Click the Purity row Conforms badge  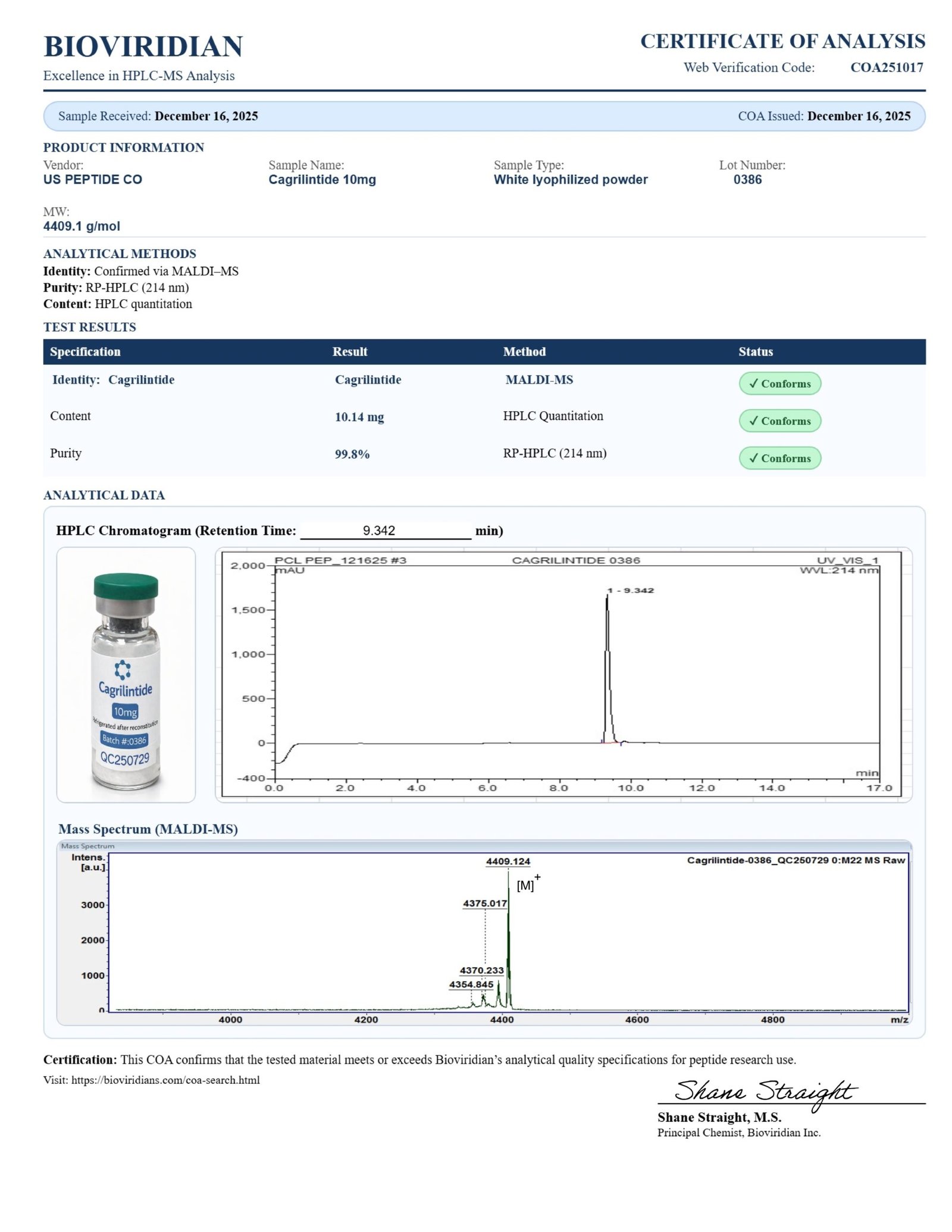coord(779,458)
